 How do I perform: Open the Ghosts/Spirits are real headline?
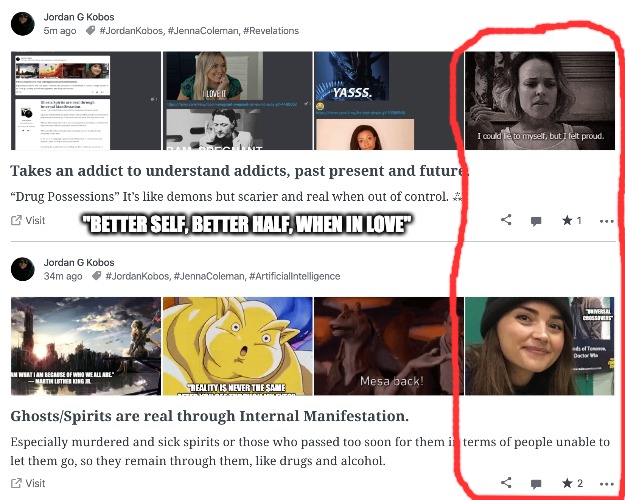point(210,416)
